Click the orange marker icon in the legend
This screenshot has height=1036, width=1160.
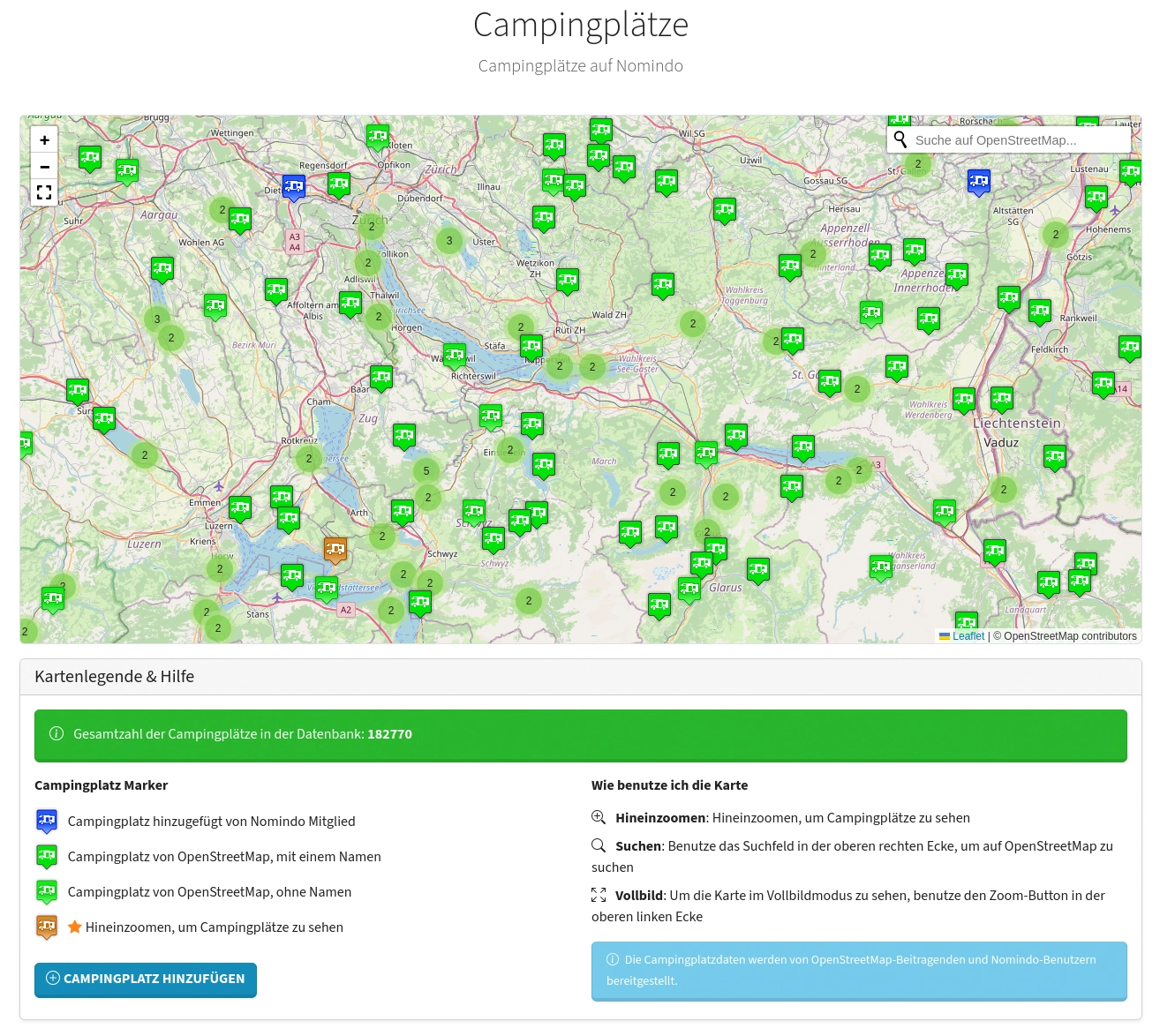tap(47, 927)
